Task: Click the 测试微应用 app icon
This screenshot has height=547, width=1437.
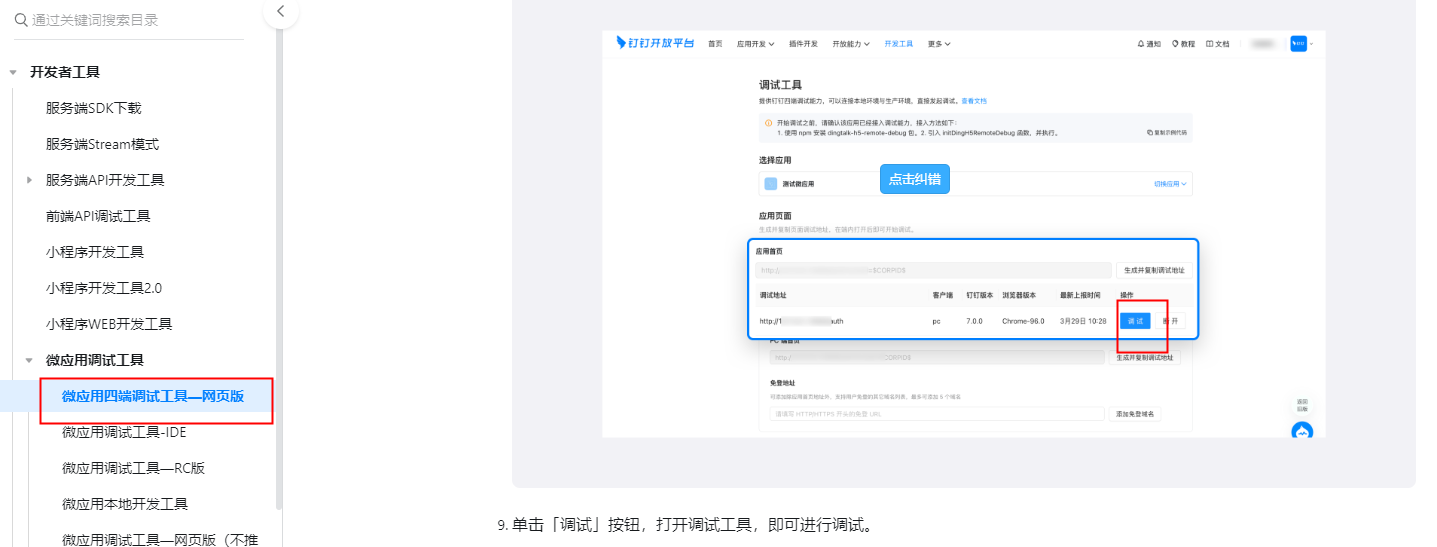Action: pyautogui.click(x=770, y=184)
